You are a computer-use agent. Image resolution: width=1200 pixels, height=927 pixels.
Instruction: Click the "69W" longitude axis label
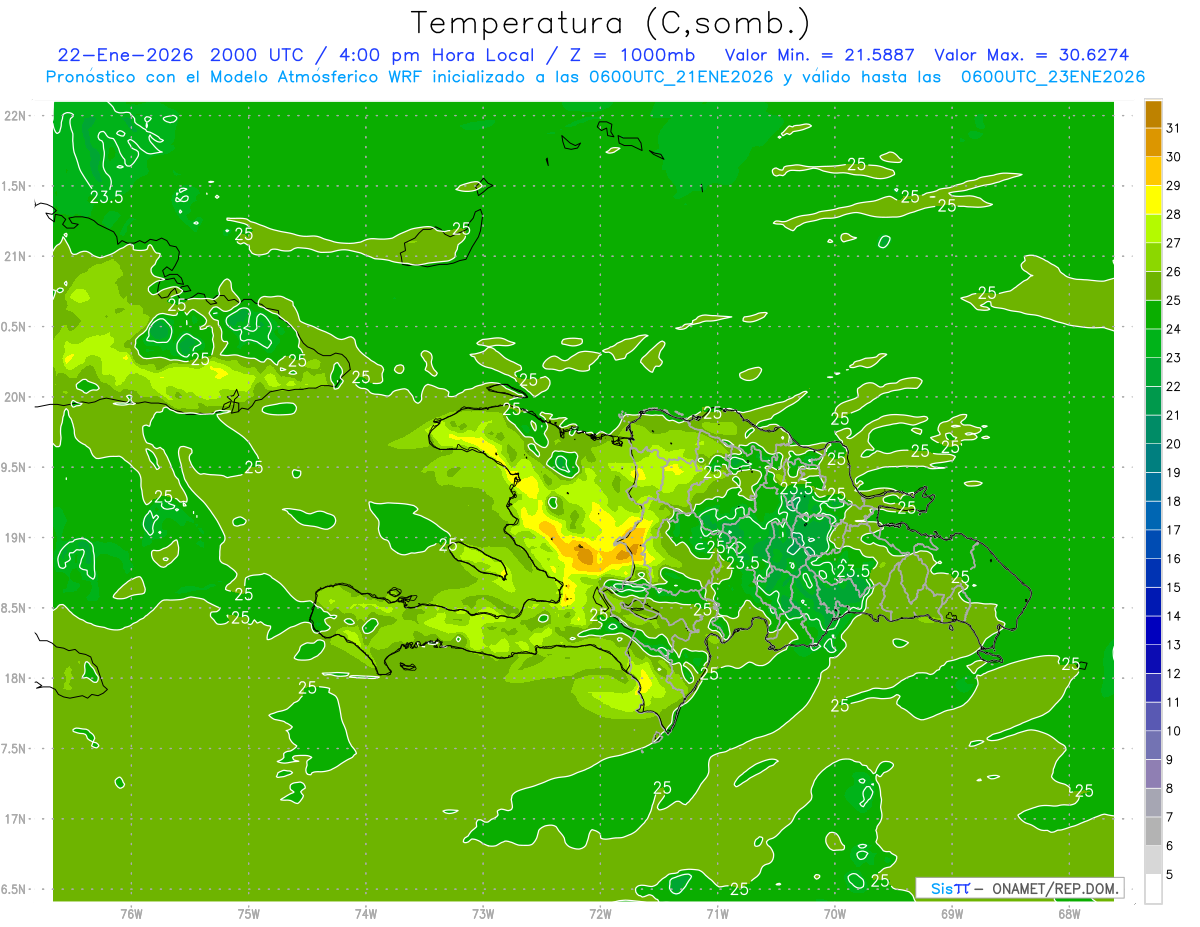tap(952, 914)
